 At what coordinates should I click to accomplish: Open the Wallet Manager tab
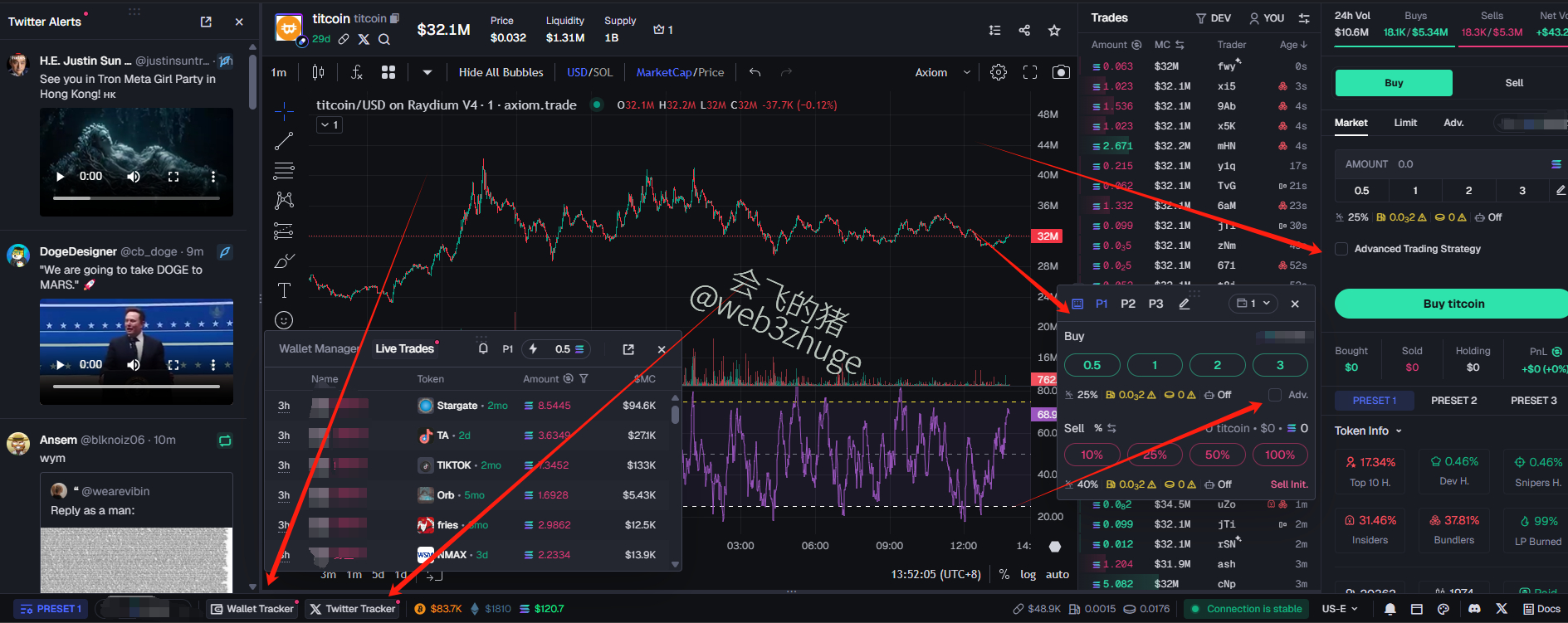pyautogui.click(x=319, y=349)
